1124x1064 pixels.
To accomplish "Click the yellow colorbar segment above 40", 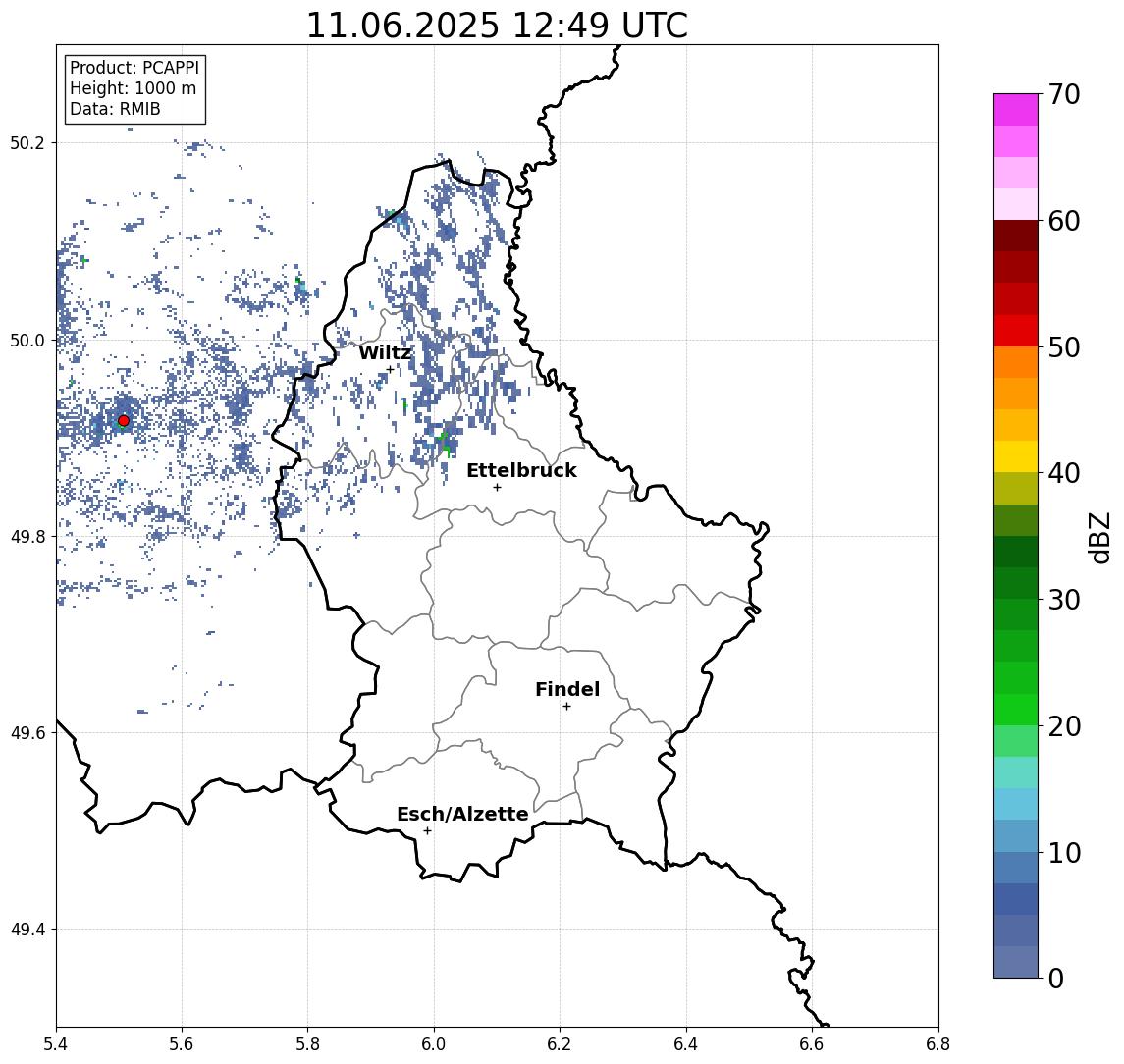I will click(1016, 456).
